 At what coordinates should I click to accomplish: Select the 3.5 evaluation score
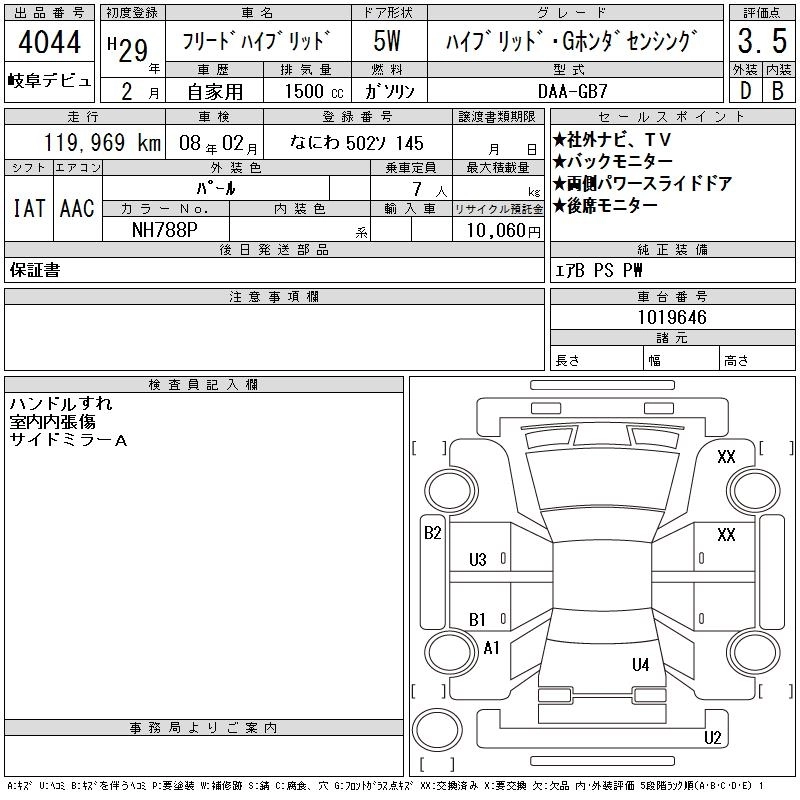(x=759, y=43)
